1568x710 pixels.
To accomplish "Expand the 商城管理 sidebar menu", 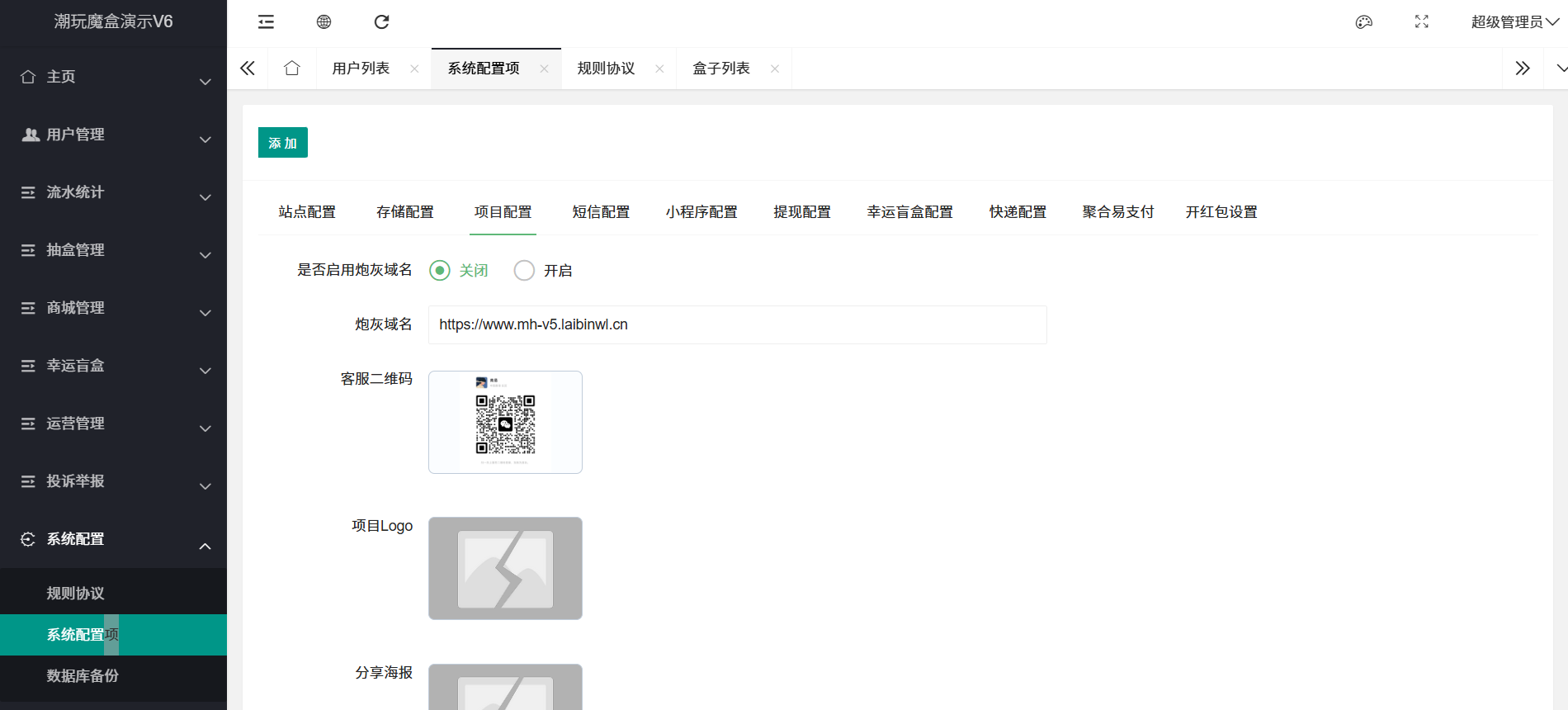I will pyautogui.click(x=113, y=308).
